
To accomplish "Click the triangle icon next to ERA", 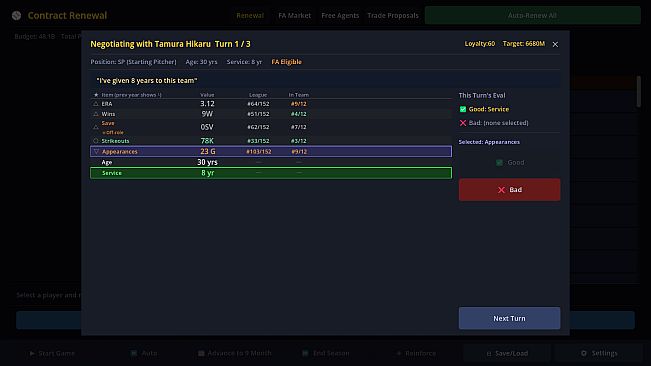I will pyautogui.click(x=96, y=104).
